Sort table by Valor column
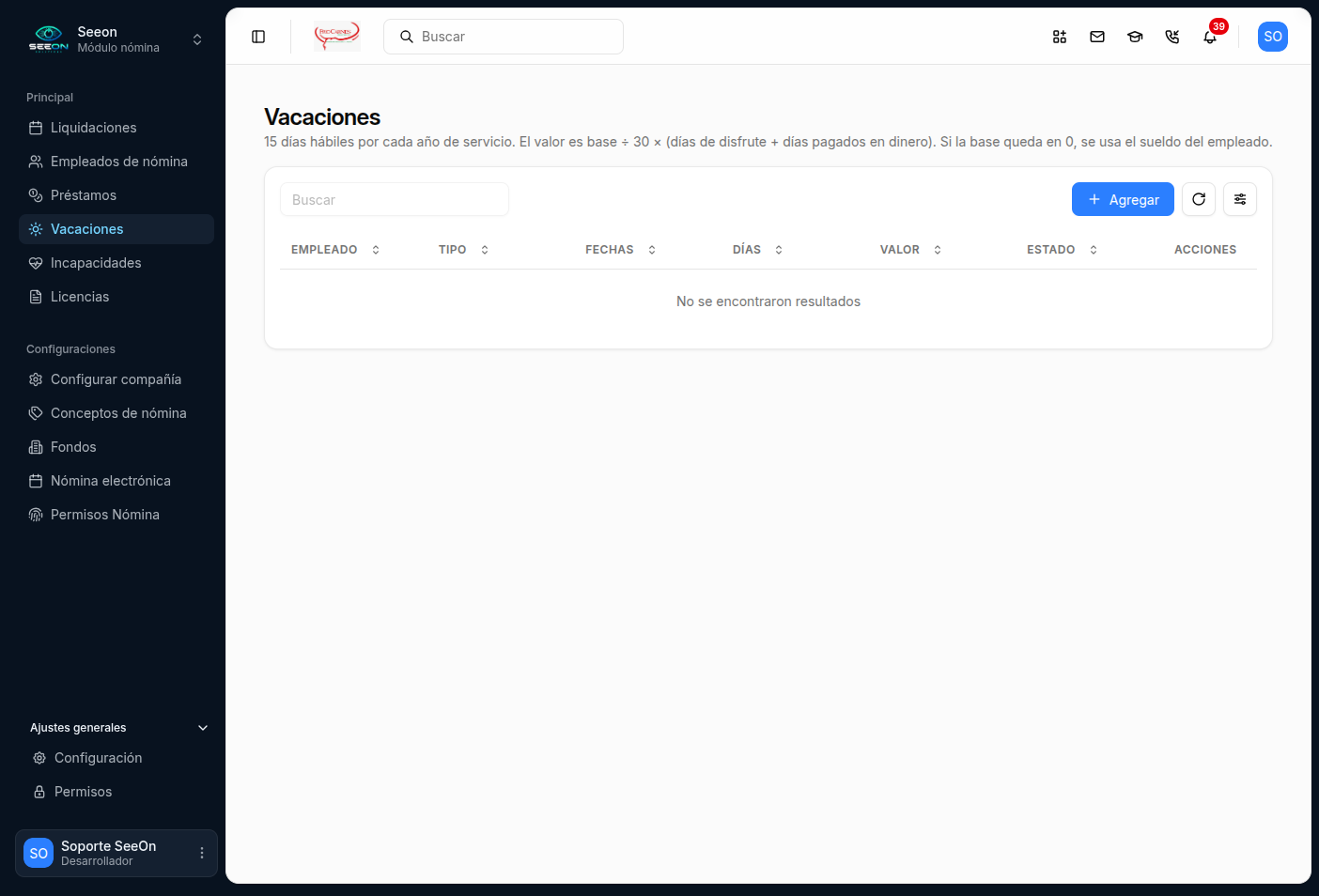Screen dimensions: 1319x896 911,250
